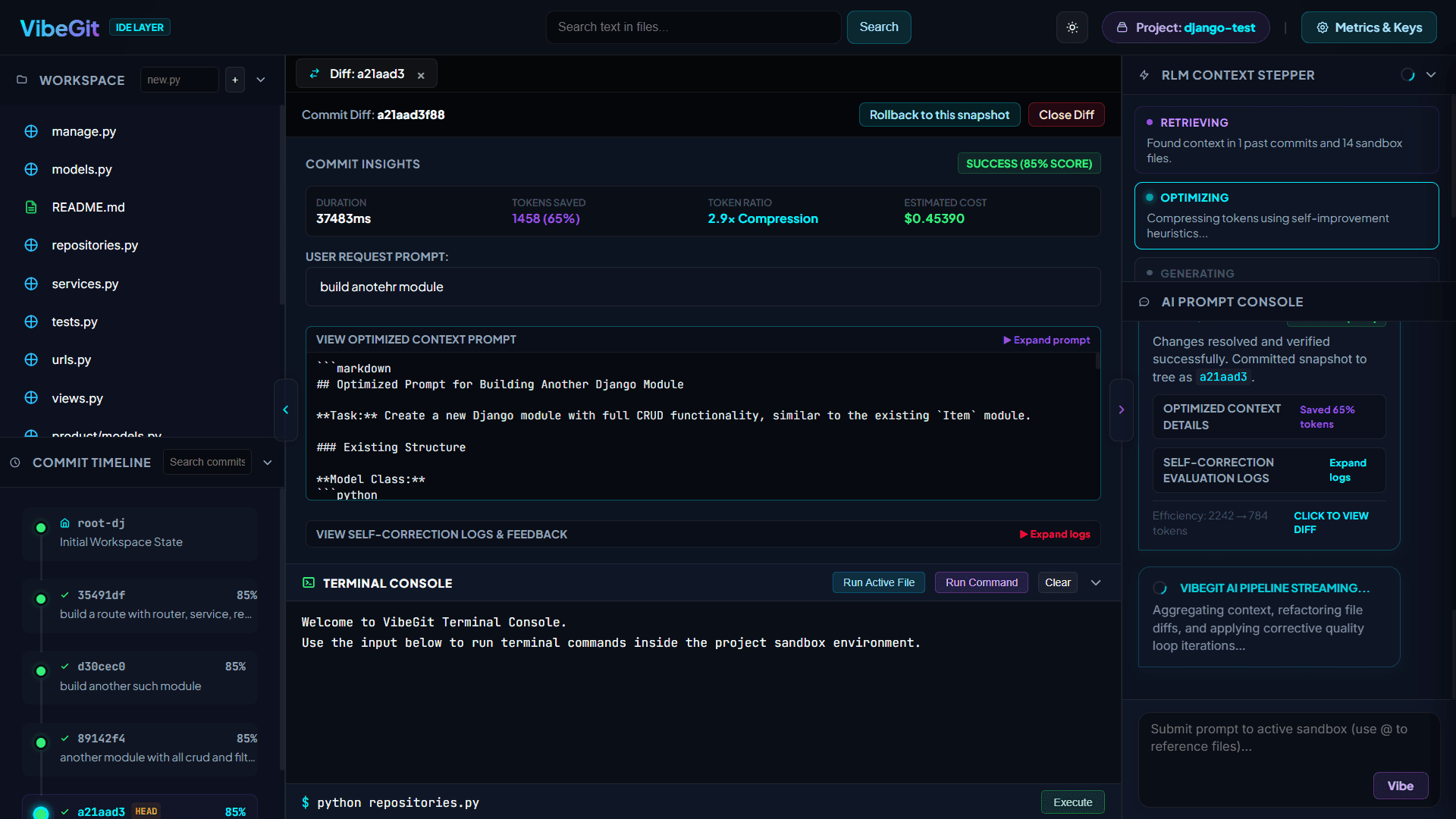
Task: Open manage.py file icon
Action: point(31,131)
